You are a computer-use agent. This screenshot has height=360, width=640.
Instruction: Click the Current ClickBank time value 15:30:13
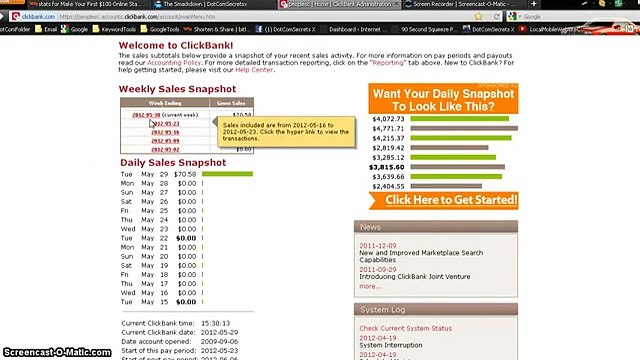pos(215,323)
